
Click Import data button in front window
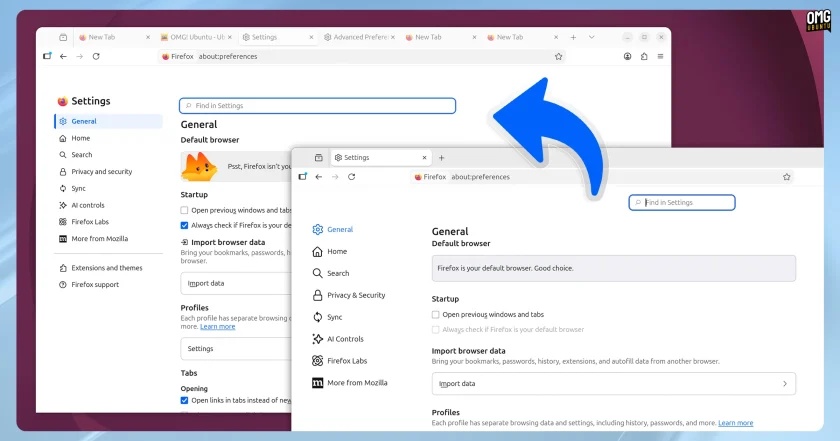coord(614,384)
